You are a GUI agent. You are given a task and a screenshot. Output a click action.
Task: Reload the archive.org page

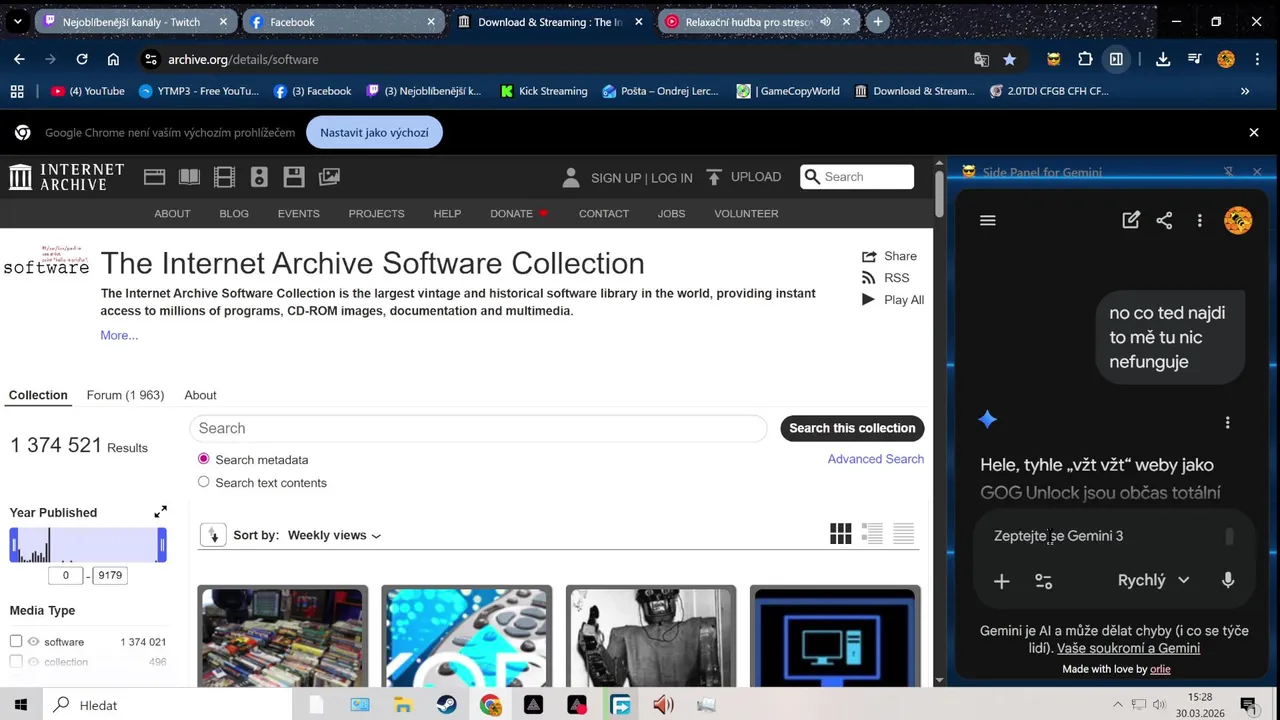pyautogui.click(x=82, y=59)
